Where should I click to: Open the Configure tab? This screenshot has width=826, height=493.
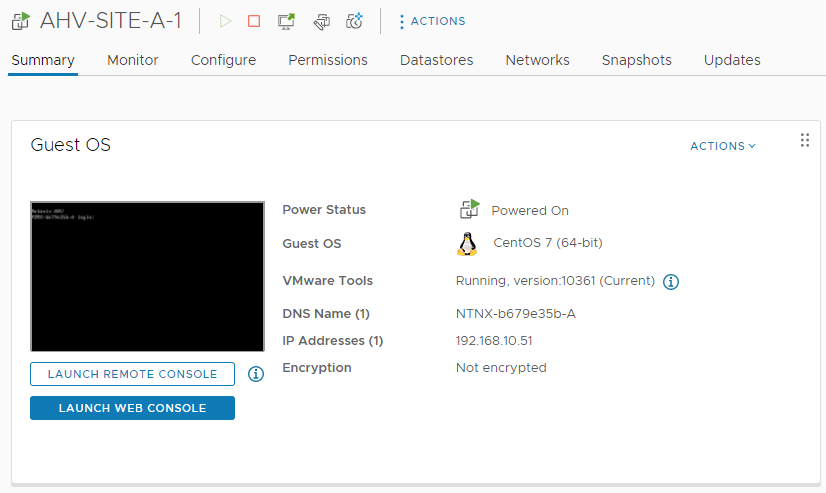[x=223, y=60]
